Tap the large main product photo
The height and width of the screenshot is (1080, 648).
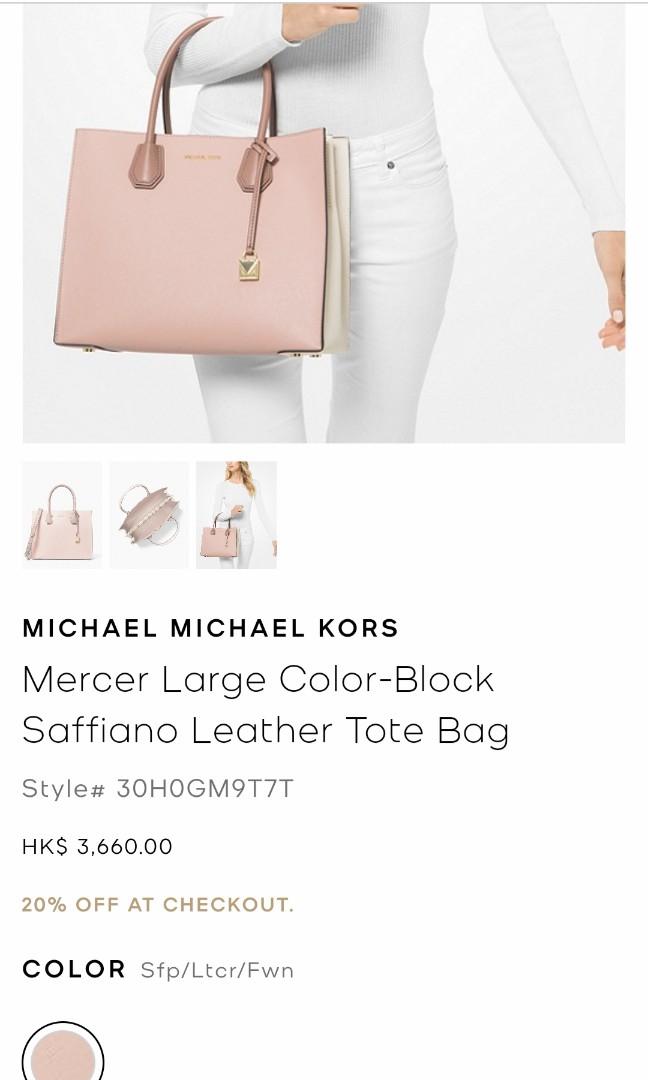(x=324, y=222)
